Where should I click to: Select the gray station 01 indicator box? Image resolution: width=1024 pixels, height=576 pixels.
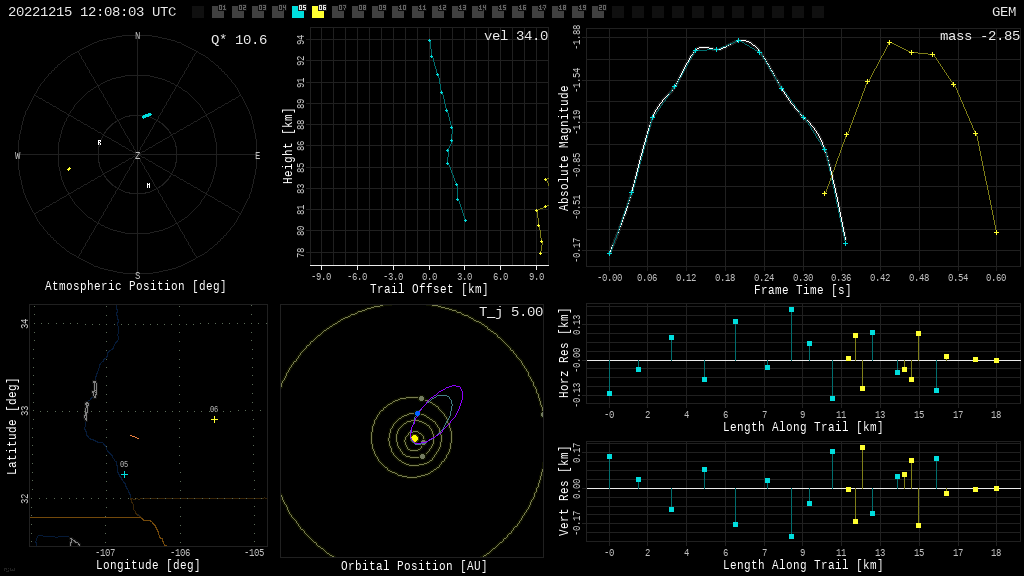(218, 12)
